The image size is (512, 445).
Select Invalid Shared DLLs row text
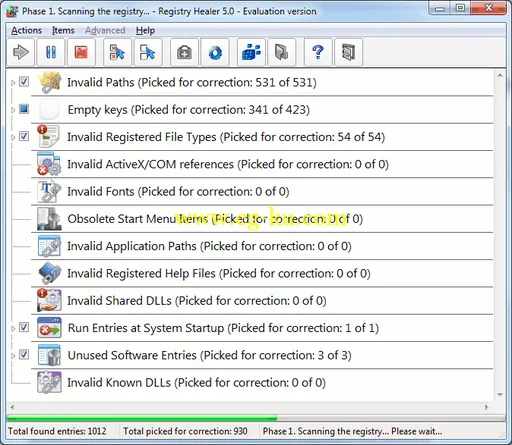tap(197, 301)
